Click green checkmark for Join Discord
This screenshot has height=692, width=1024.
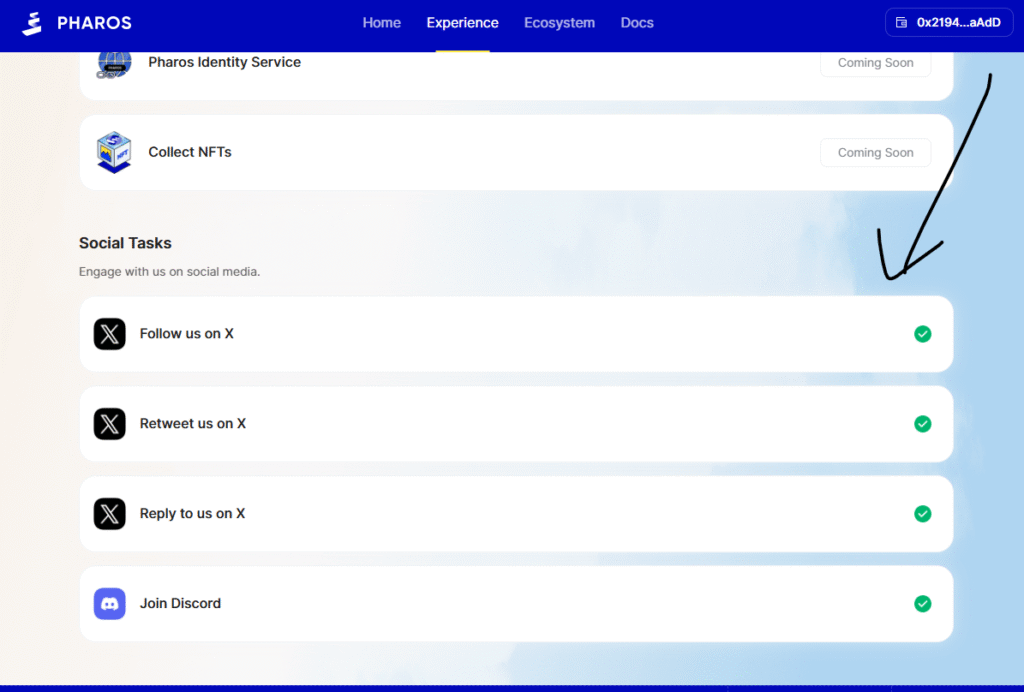click(923, 604)
